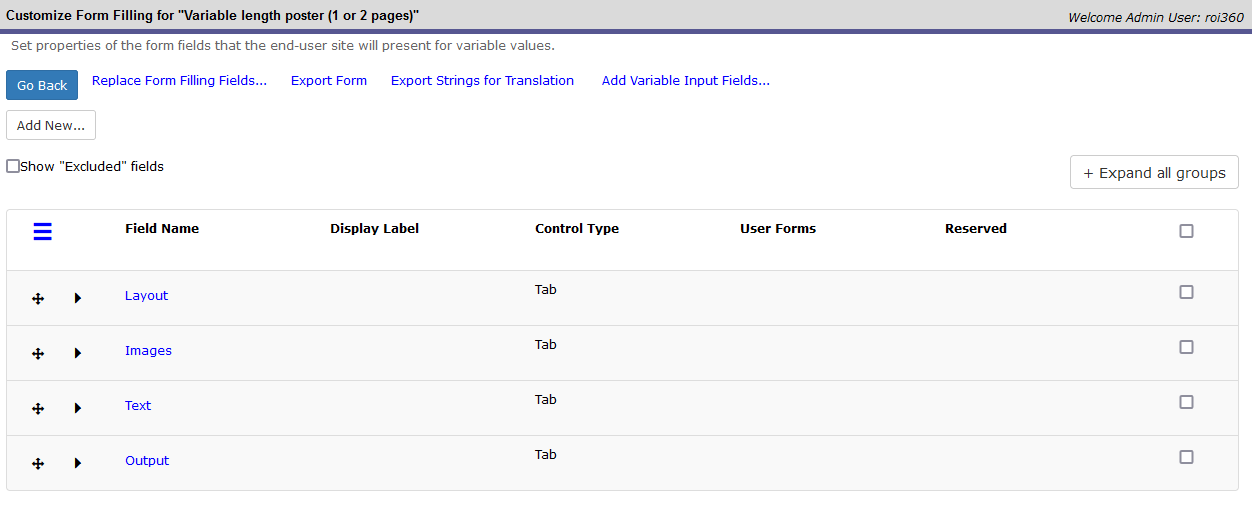This screenshot has width=1252, height=510.
Task: Click the move handle for Text row
Action: (38, 408)
